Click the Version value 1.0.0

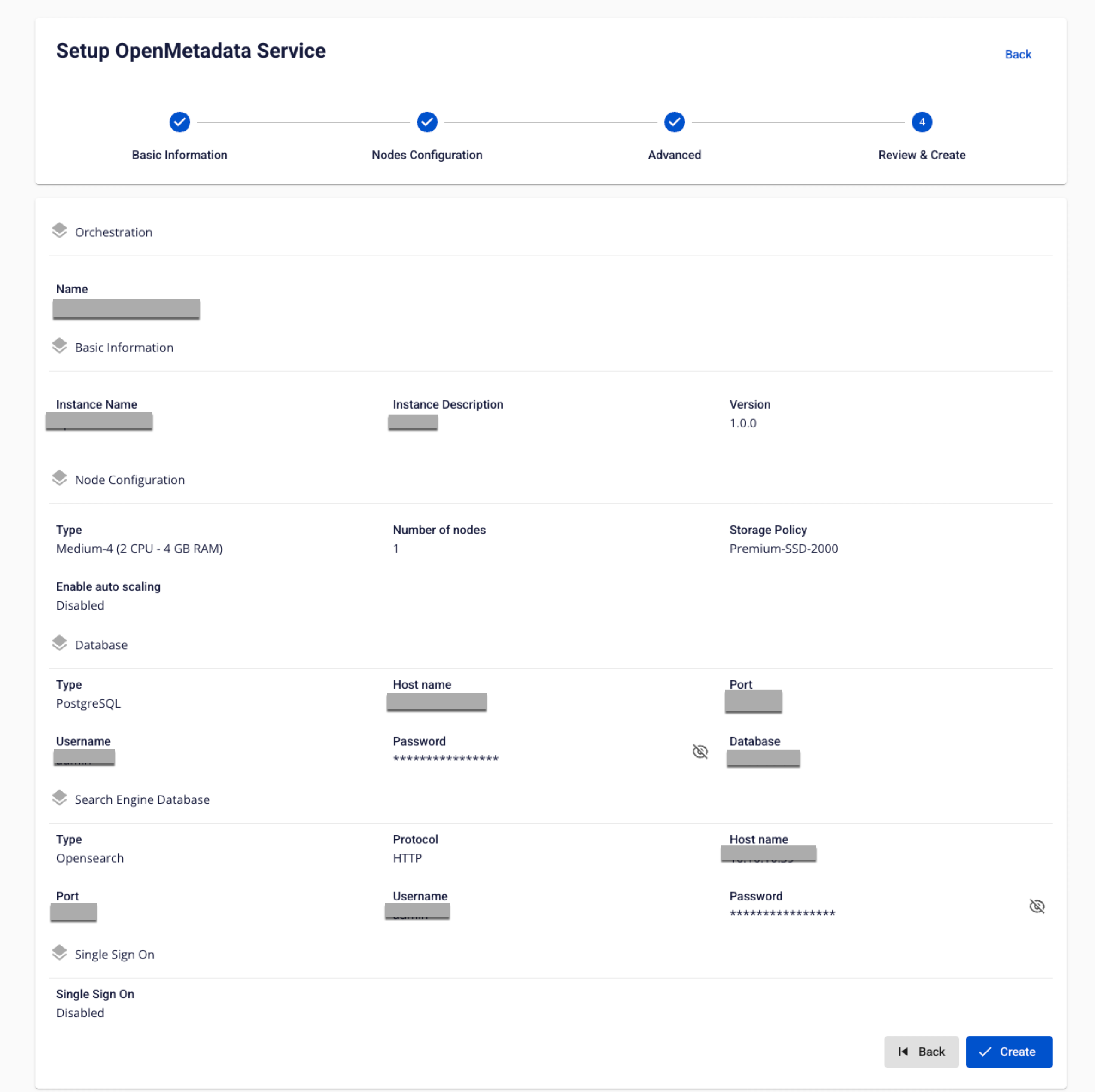pyautogui.click(x=742, y=423)
